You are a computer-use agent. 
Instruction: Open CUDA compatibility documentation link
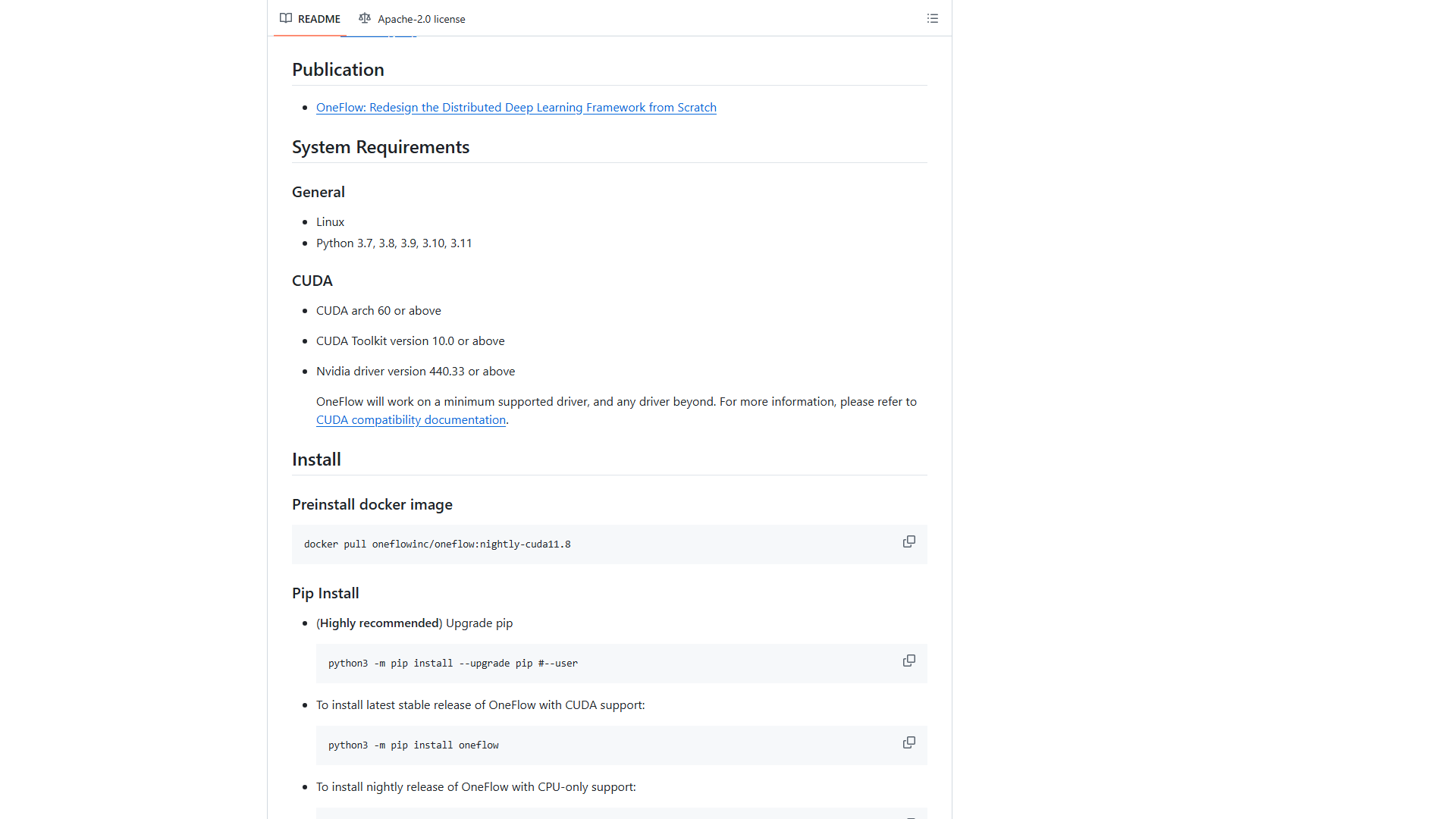(410, 419)
